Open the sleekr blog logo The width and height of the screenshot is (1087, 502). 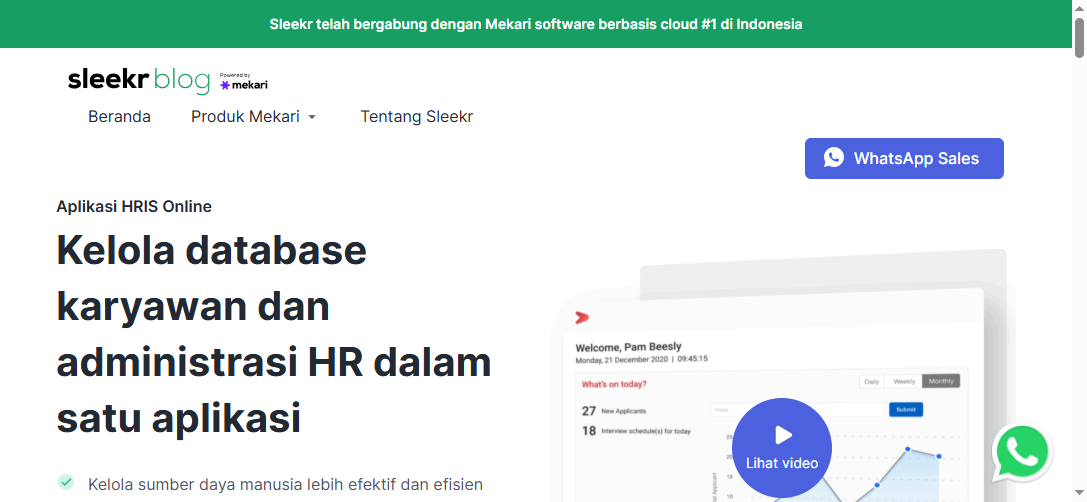(139, 80)
